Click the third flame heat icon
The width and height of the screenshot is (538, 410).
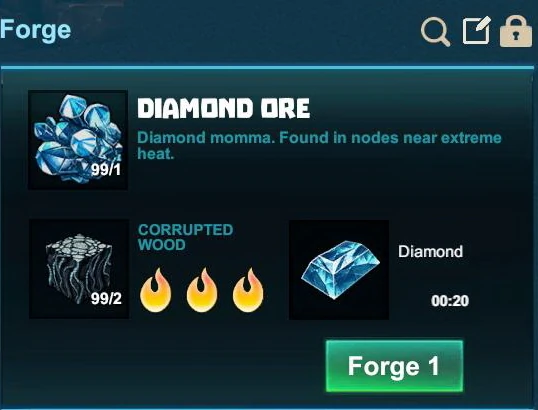(248, 290)
